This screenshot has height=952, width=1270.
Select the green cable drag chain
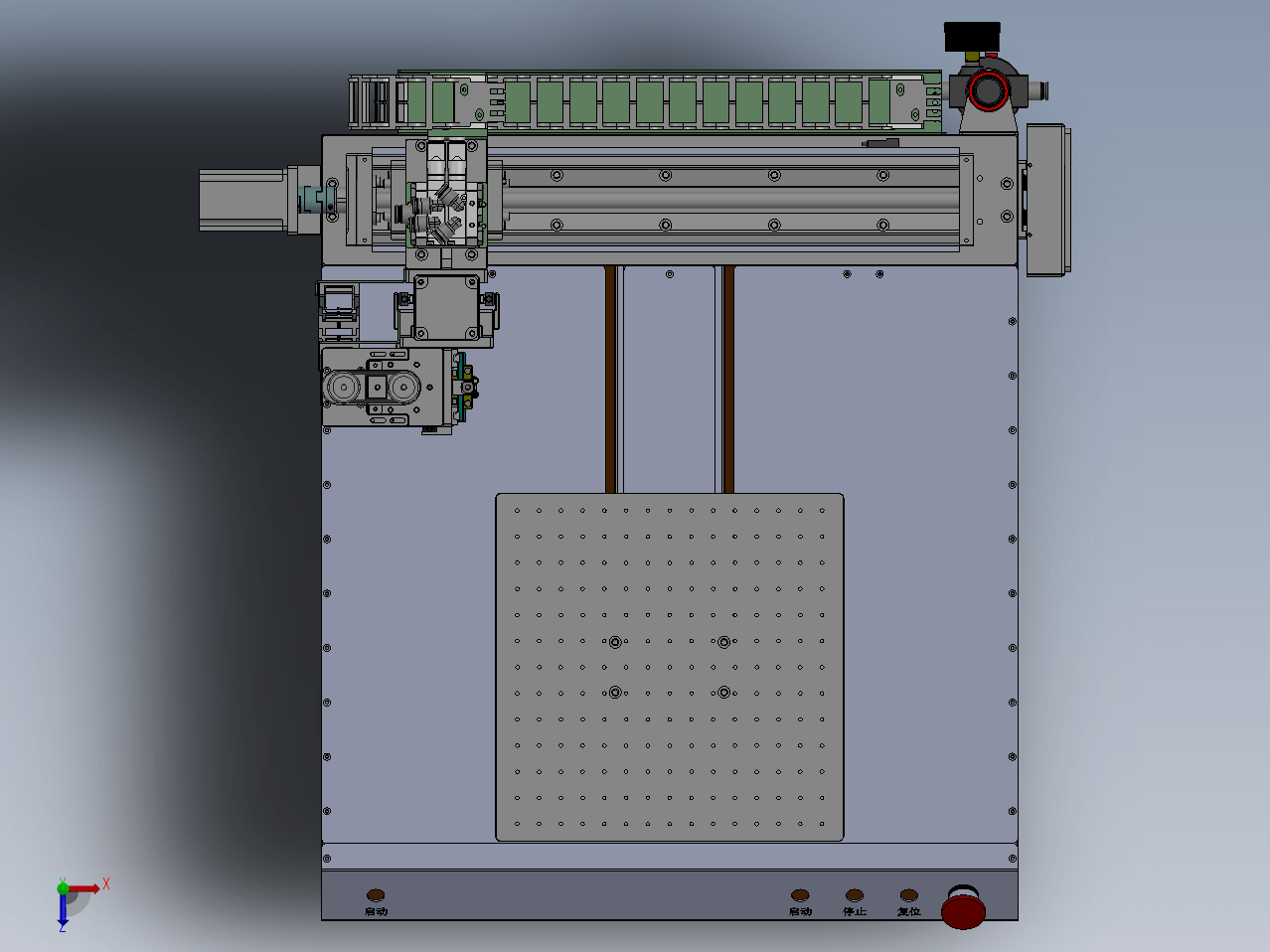645,101
